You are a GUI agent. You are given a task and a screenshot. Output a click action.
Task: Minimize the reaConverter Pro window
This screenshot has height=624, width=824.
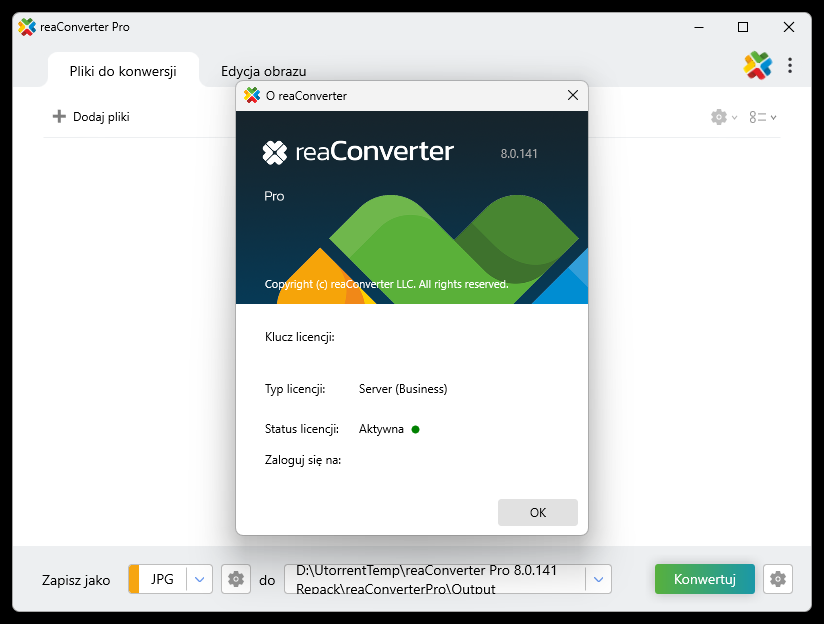[698, 27]
